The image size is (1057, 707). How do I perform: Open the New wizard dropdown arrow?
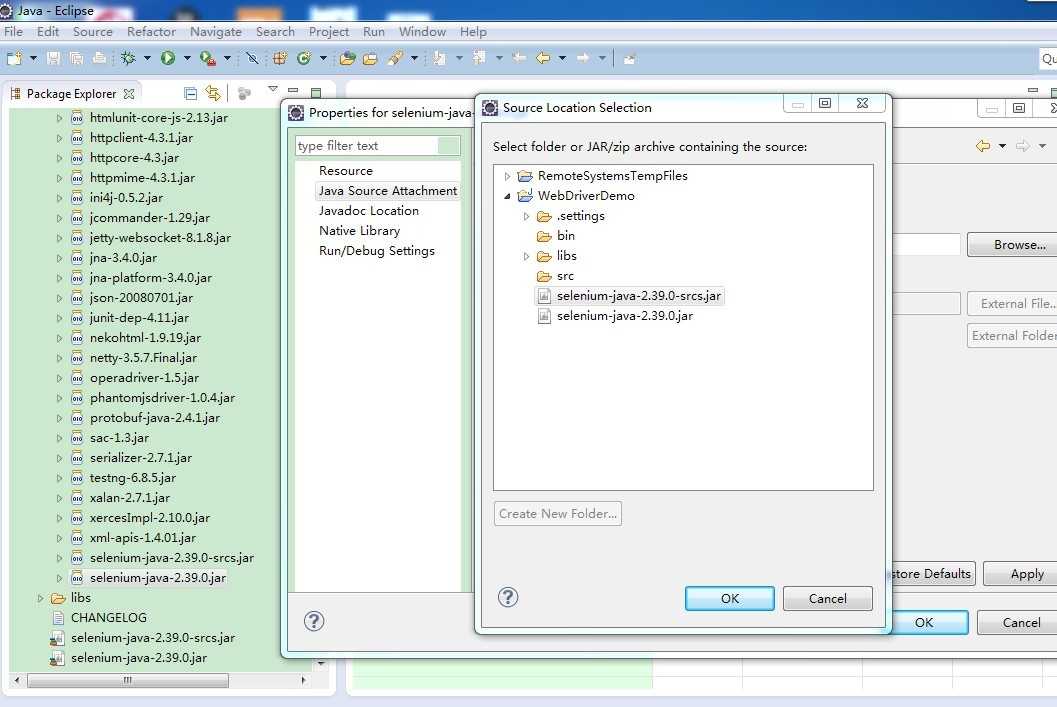(33, 59)
